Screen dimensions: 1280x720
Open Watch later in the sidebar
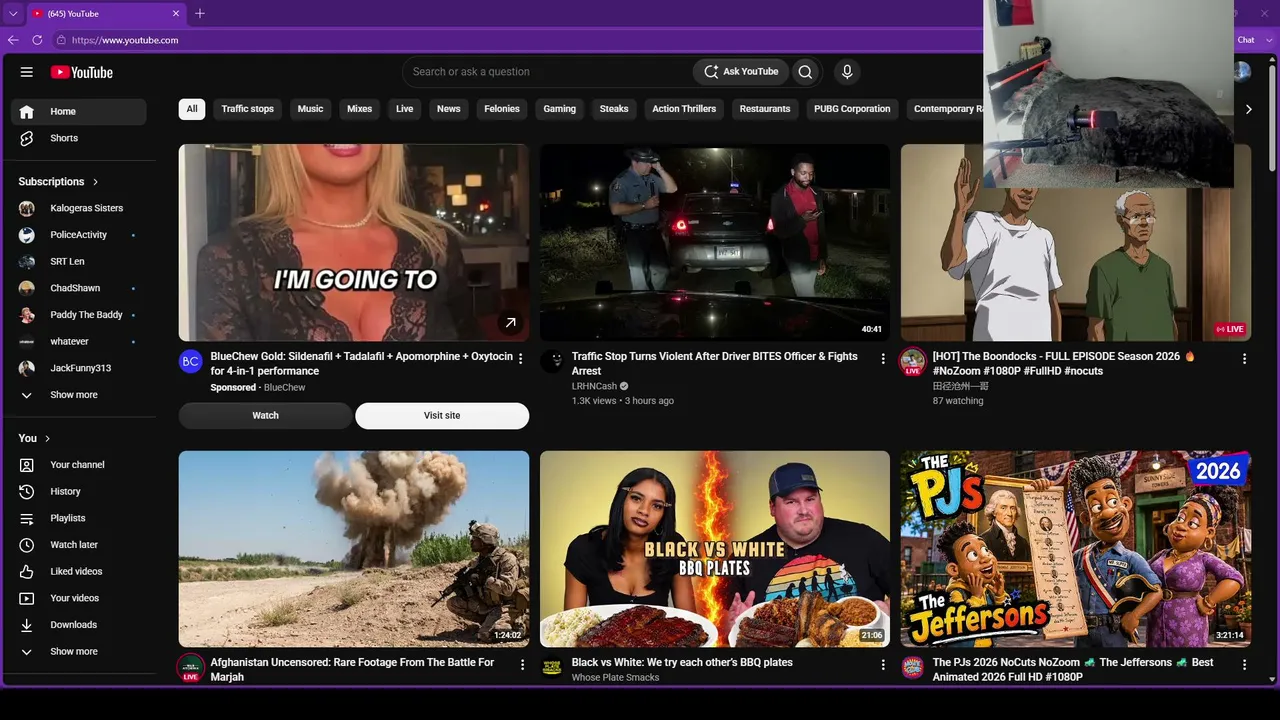click(79, 545)
